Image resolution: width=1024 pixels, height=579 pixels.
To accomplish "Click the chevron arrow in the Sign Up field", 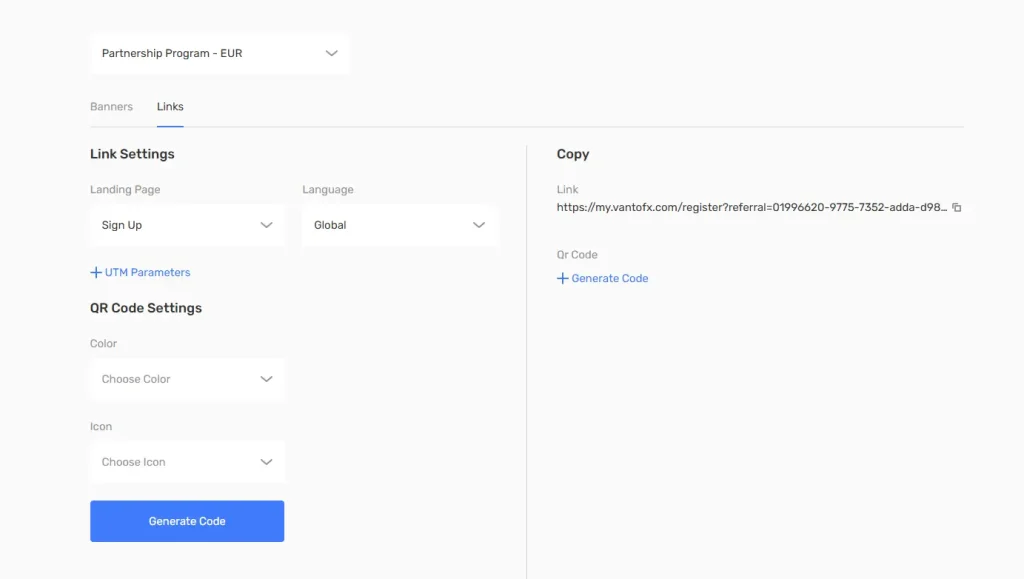I will coord(266,225).
